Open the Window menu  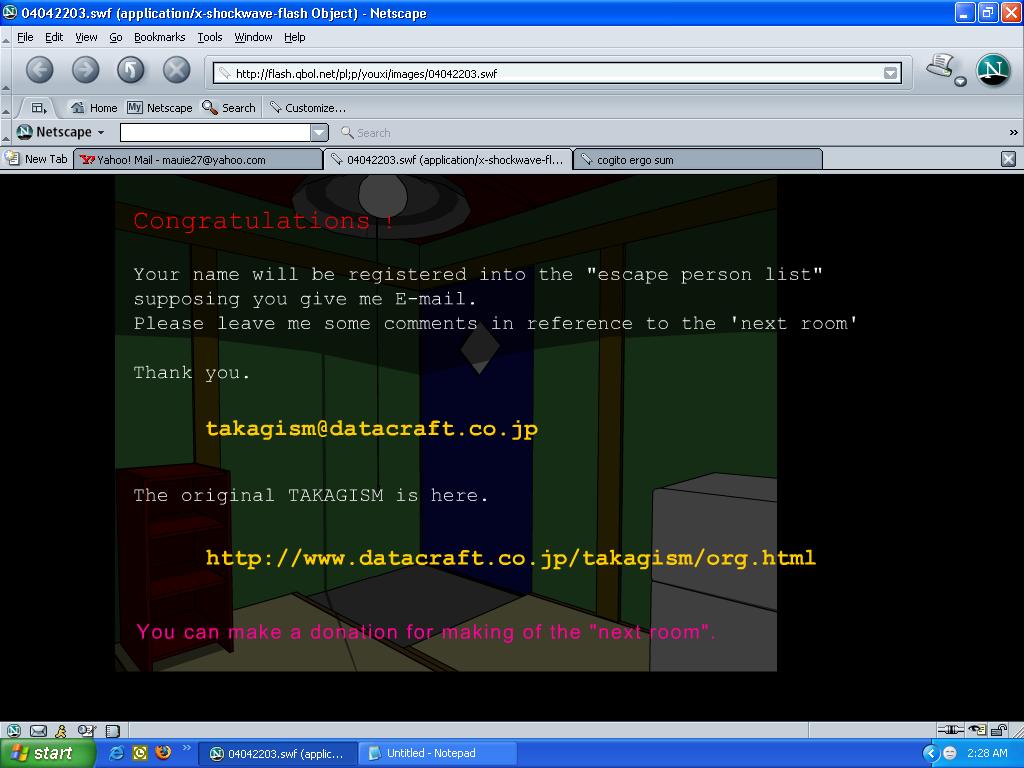[253, 37]
